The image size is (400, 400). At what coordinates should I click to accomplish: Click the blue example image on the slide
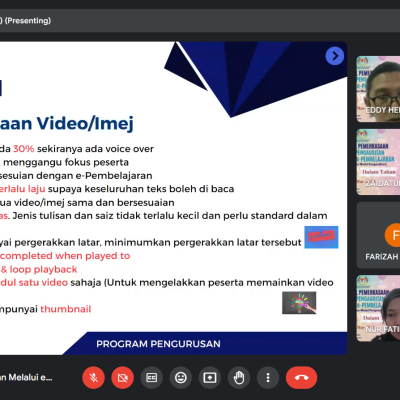coord(321,237)
